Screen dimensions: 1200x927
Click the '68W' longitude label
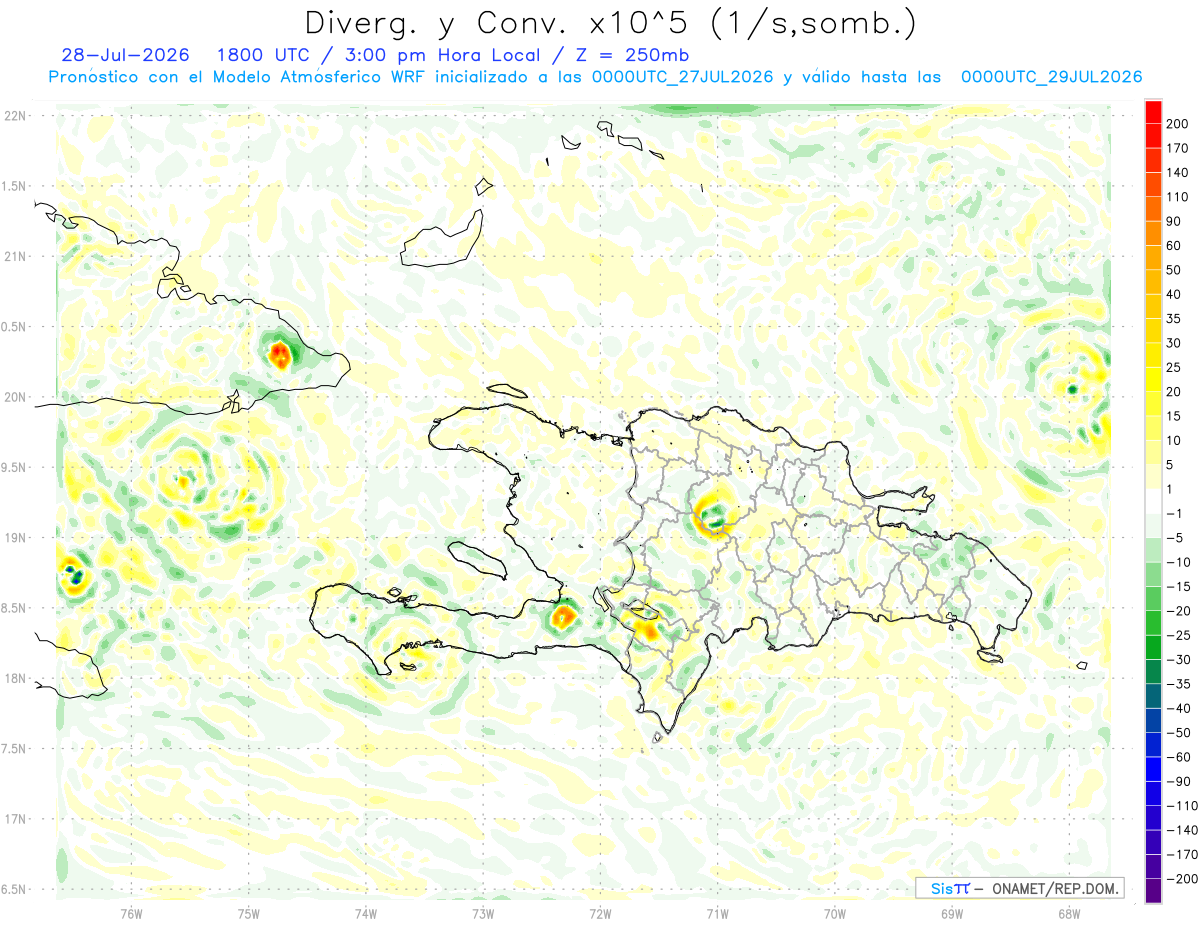click(1068, 913)
